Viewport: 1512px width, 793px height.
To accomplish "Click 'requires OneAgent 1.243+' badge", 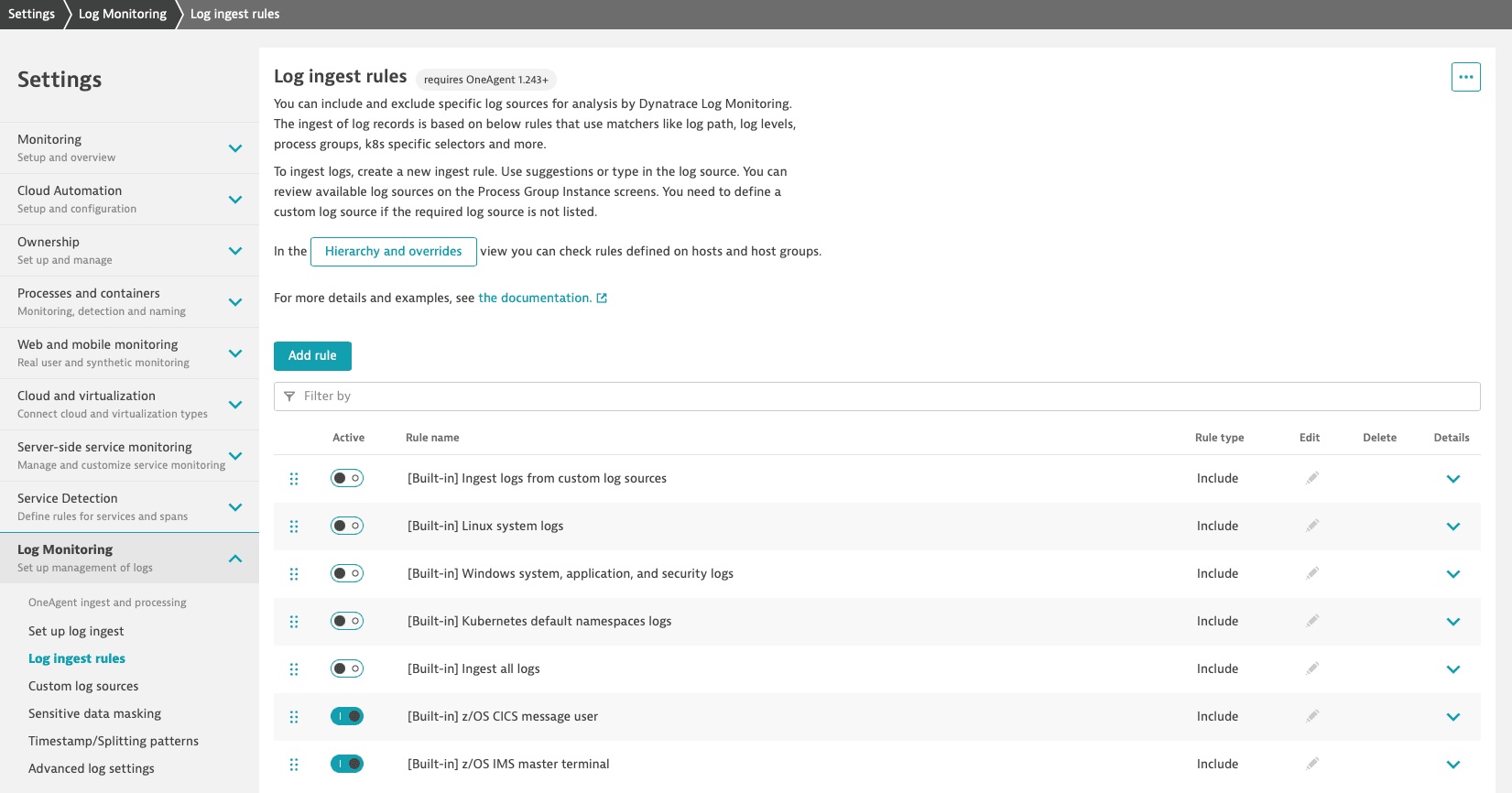I will coord(486,80).
